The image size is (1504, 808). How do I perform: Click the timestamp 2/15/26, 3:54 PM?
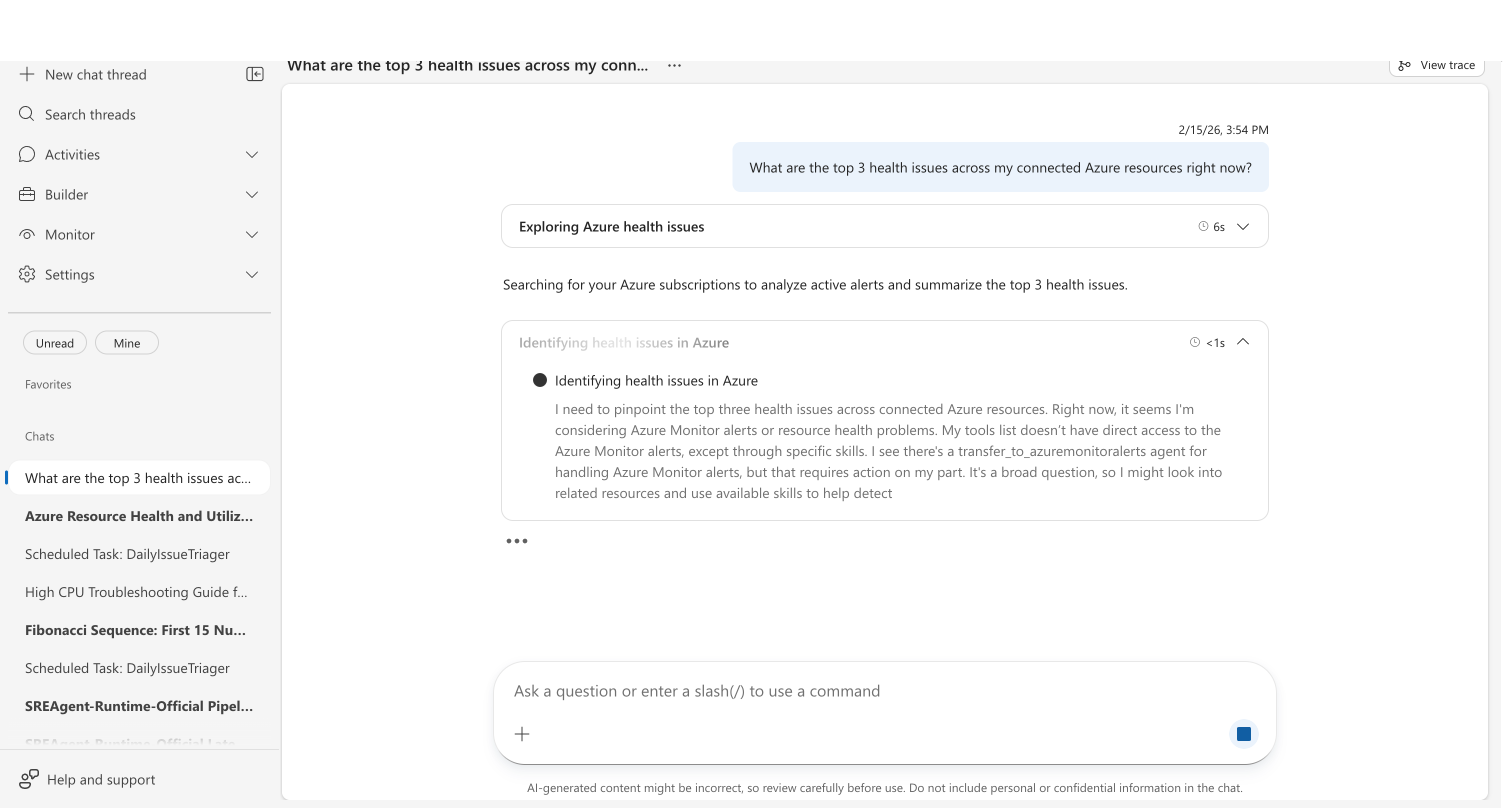coord(1223,130)
